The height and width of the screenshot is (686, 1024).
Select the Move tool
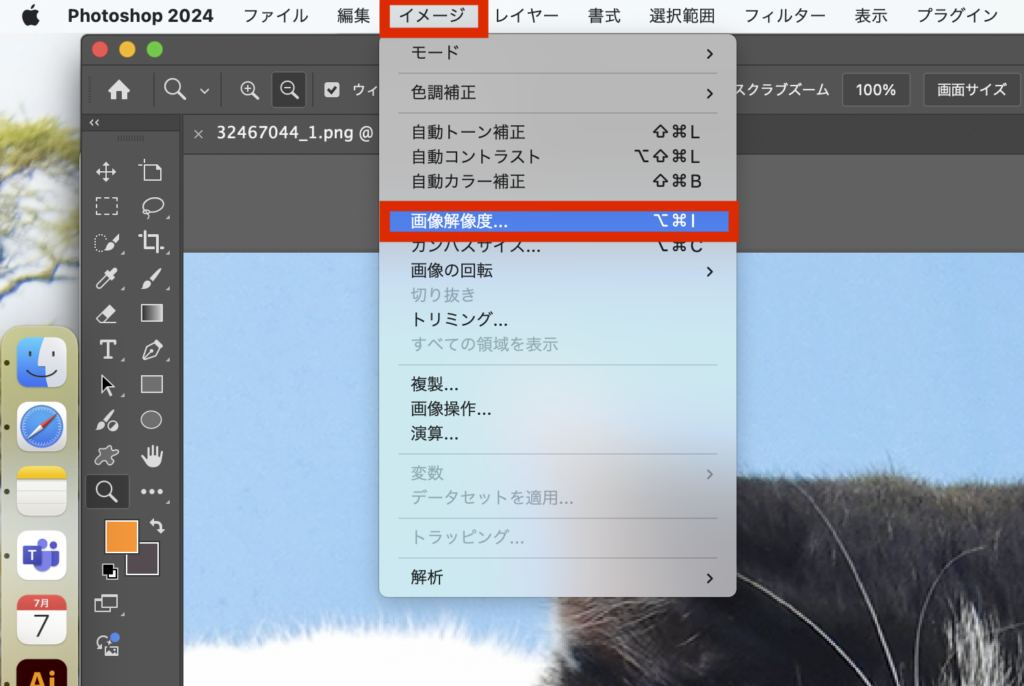click(x=106, y=172)
